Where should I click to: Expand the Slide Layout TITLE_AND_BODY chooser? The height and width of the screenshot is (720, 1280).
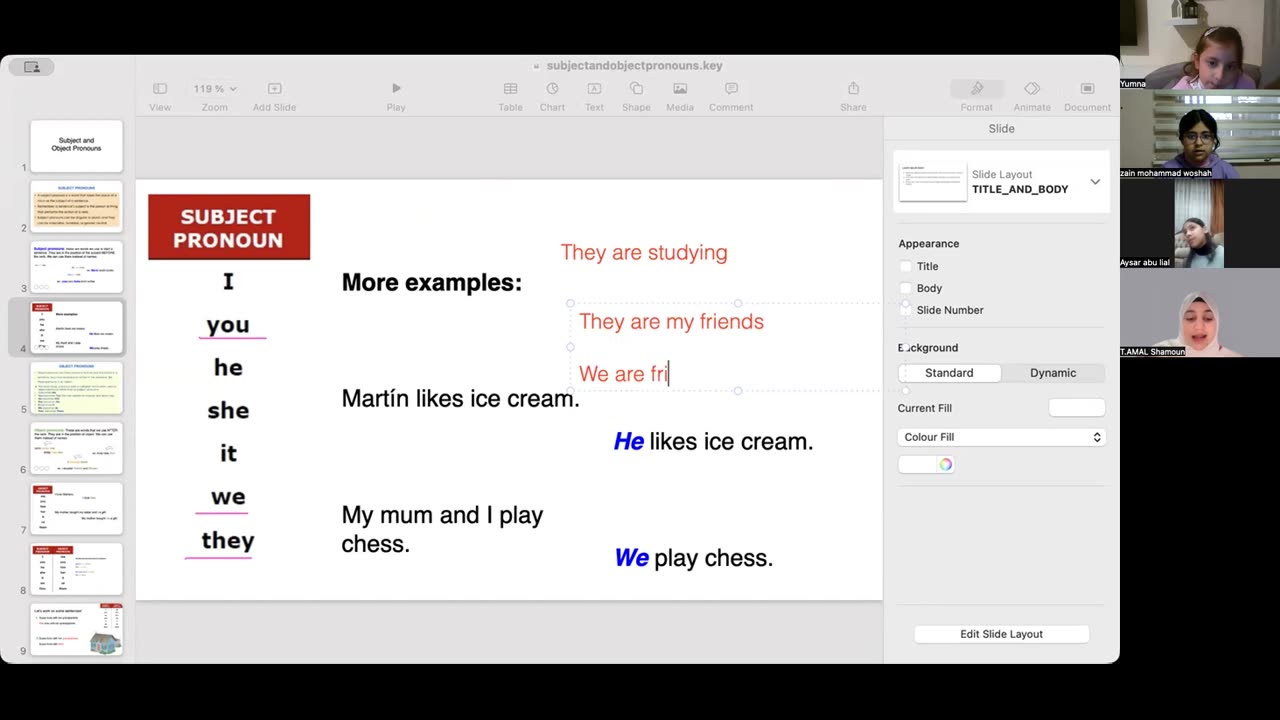point(1095,182)
